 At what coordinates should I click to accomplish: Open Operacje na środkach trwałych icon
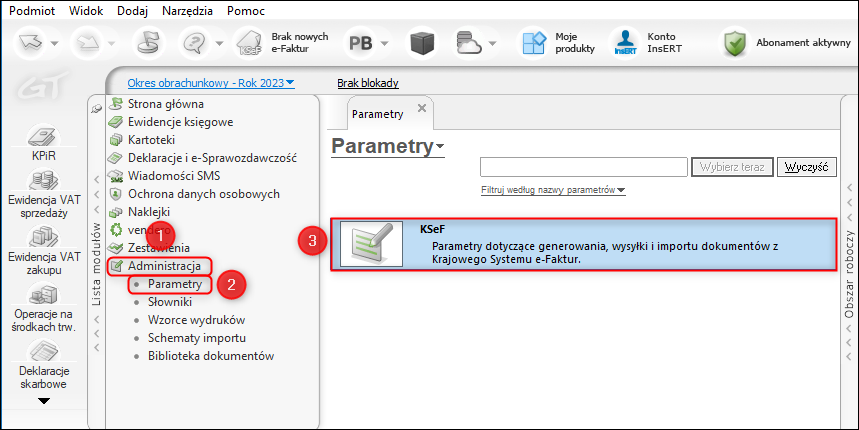point(43,295)
